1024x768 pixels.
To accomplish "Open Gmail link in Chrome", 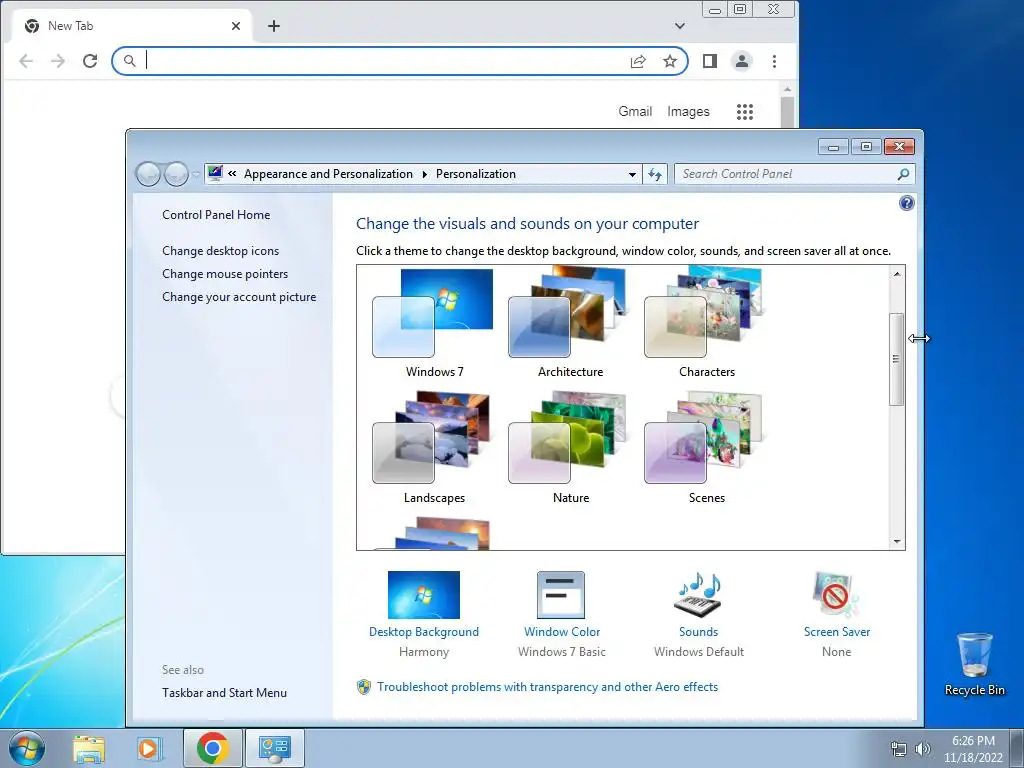I will (635, 112).
